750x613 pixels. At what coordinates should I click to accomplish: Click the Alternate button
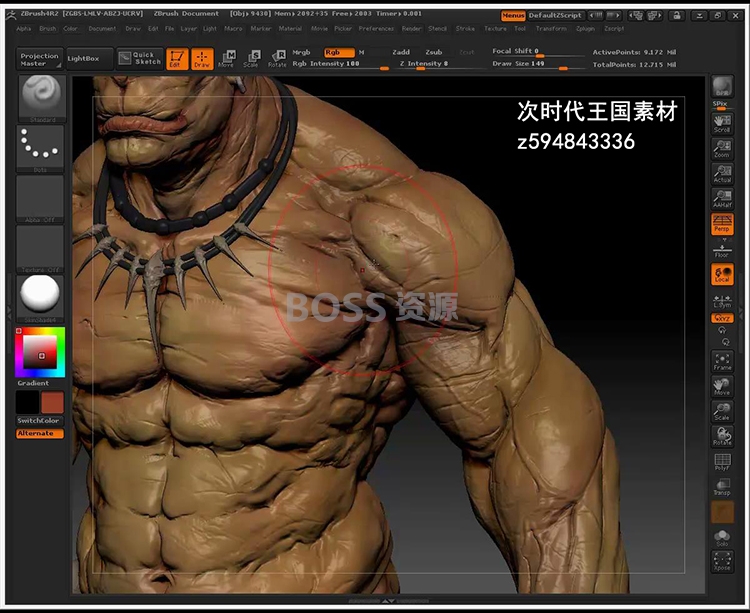point(40,433)
